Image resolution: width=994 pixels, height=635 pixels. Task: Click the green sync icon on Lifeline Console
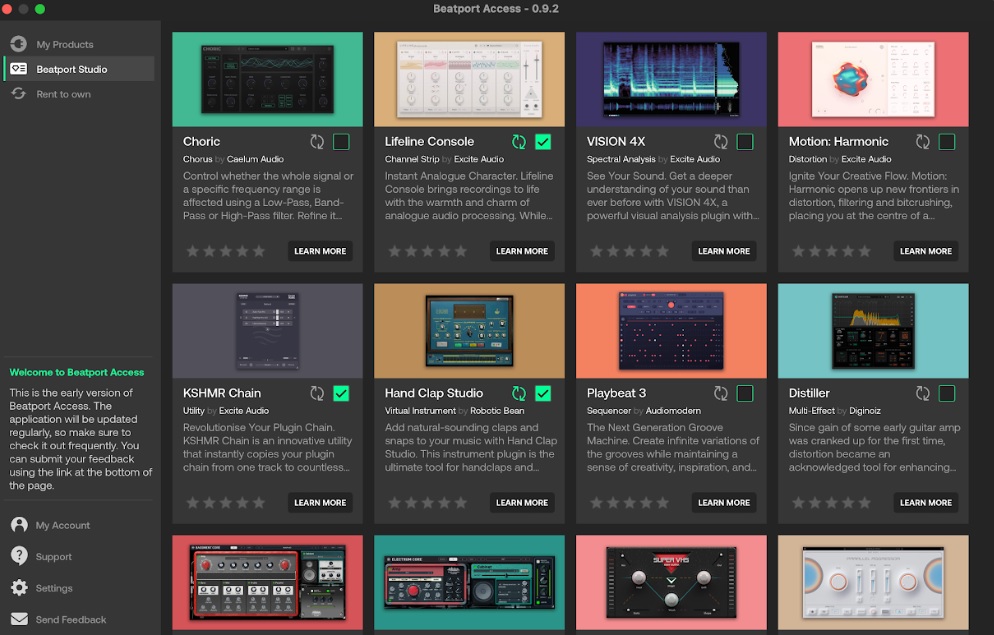point(519,142)
